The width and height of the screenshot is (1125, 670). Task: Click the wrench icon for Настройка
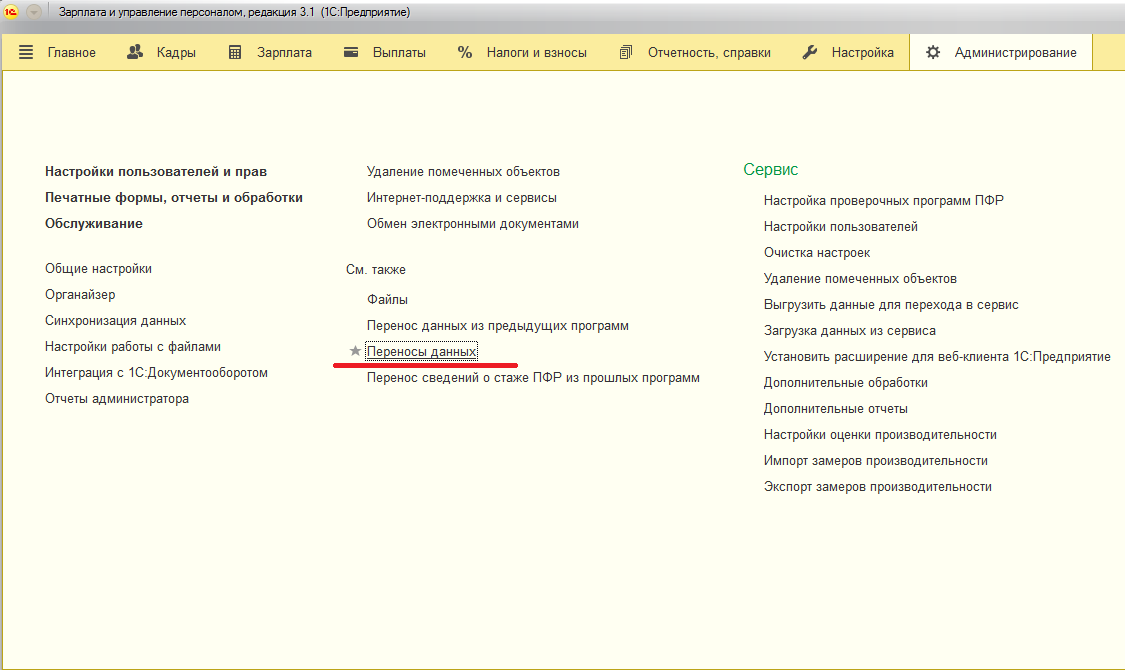811,52
